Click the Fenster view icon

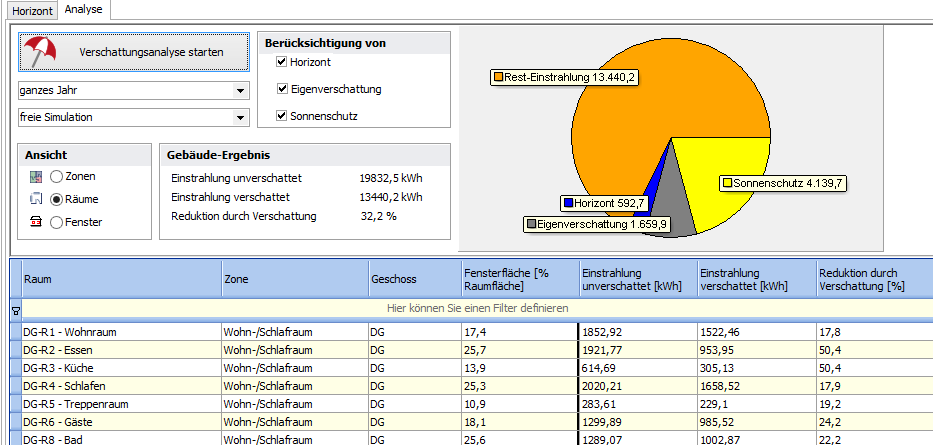[x=36, y=222]
